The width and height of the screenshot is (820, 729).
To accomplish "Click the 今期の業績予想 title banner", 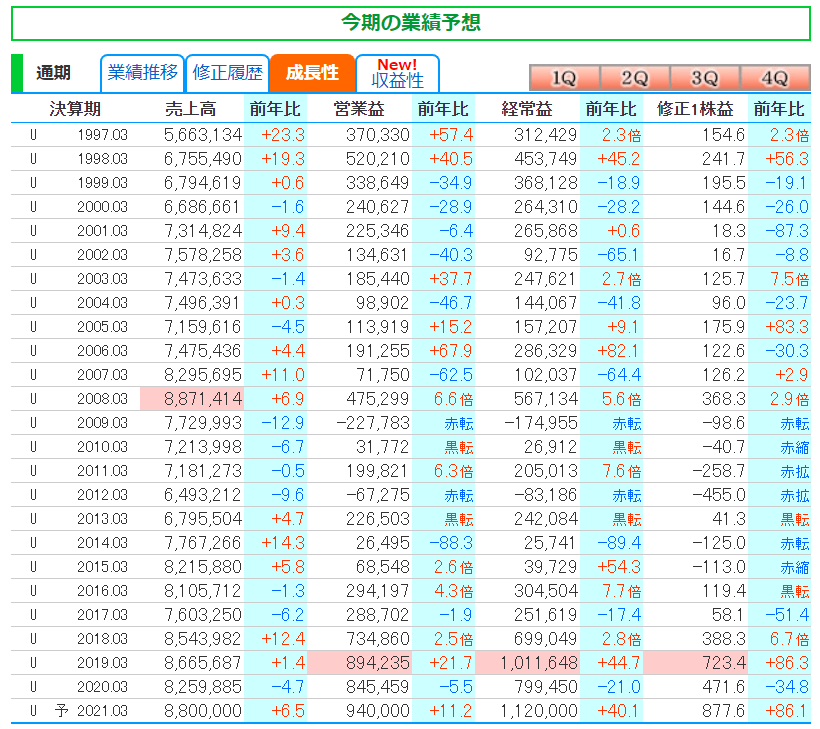I will click(x=410, y=23).
